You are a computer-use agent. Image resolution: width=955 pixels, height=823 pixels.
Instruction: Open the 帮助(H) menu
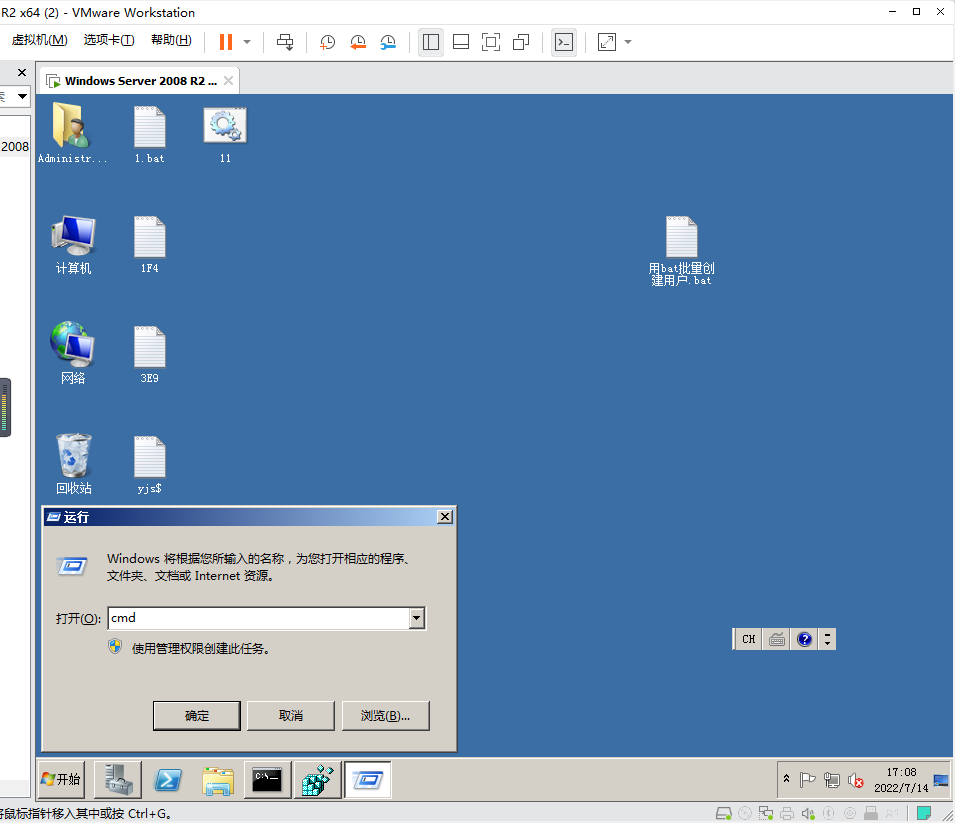point(171,40)
